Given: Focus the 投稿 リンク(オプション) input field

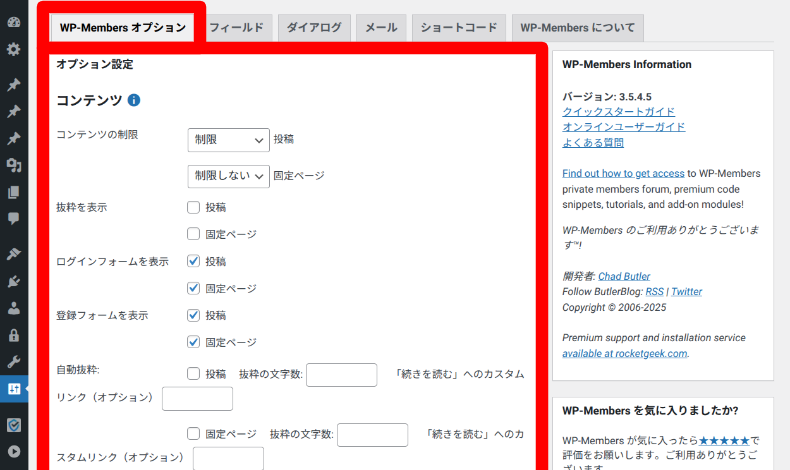Looking at the screenshot, I should (x=198, y=398).
